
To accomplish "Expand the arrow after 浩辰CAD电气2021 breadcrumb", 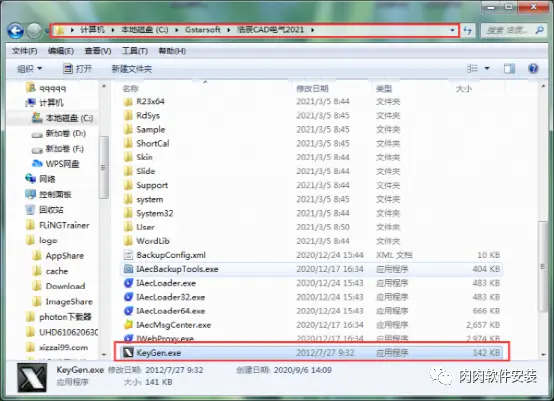I will [x=312, y=30].
